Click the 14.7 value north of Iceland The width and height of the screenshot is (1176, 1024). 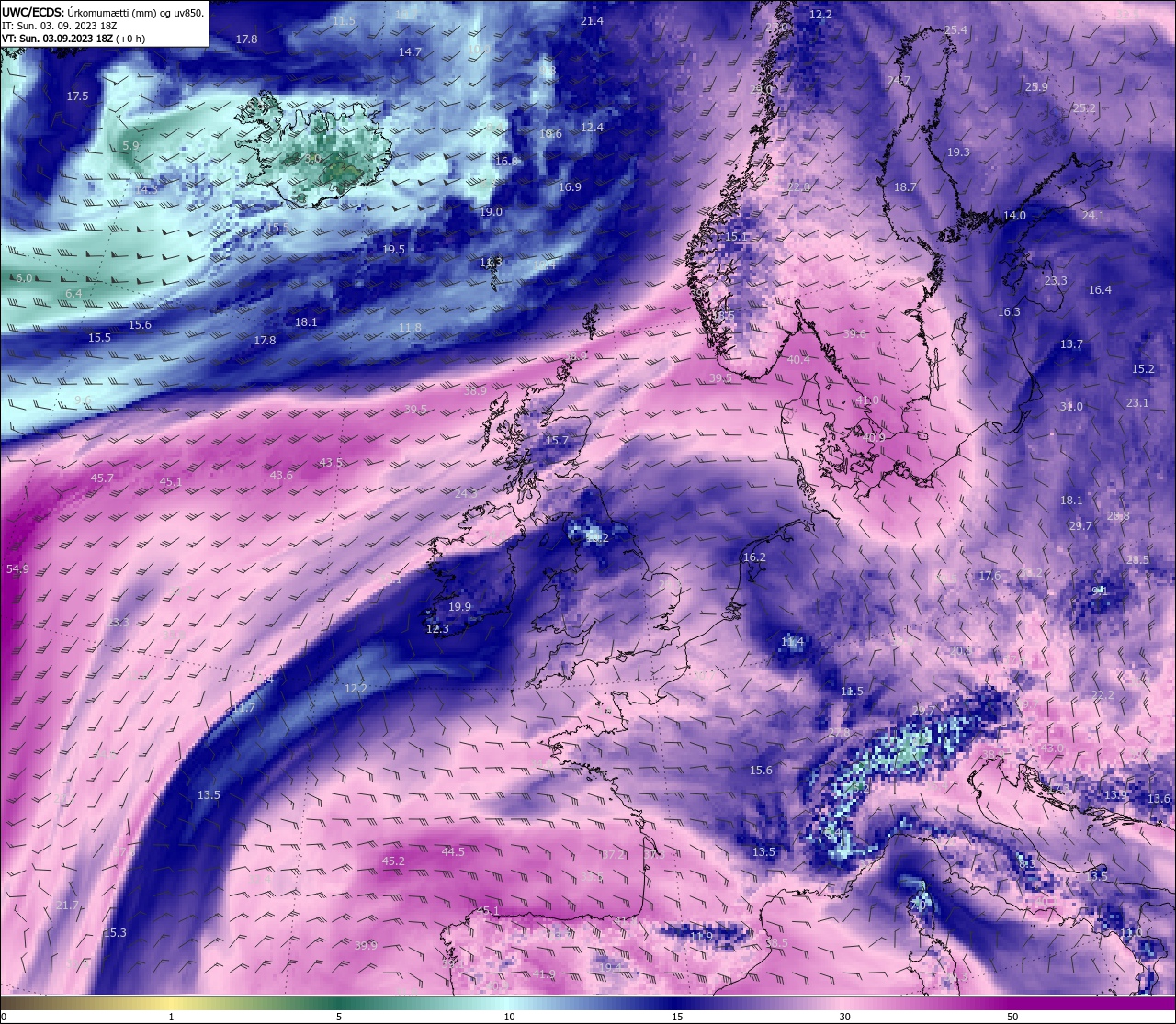click(410, 52)
